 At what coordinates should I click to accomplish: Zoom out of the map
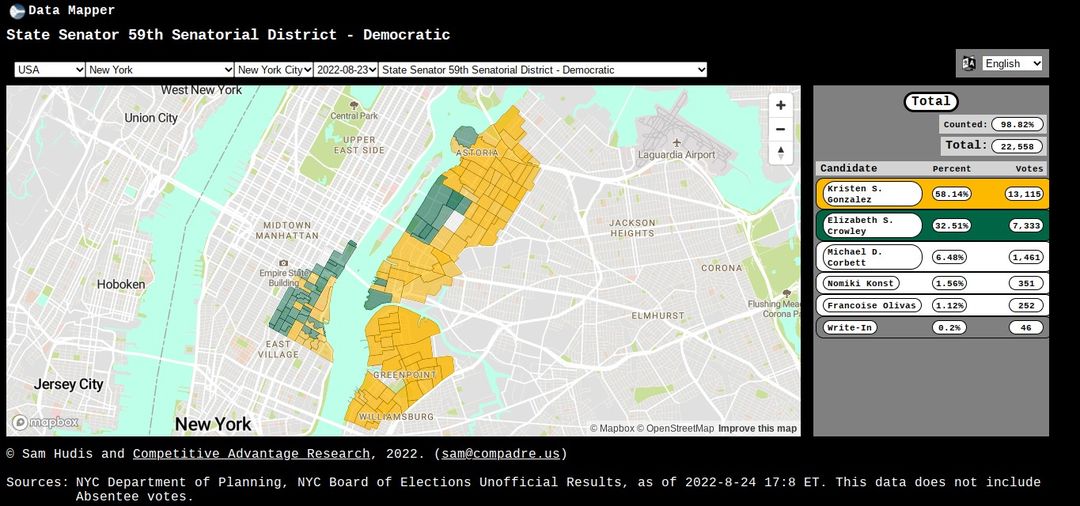[x=781, y=129]
